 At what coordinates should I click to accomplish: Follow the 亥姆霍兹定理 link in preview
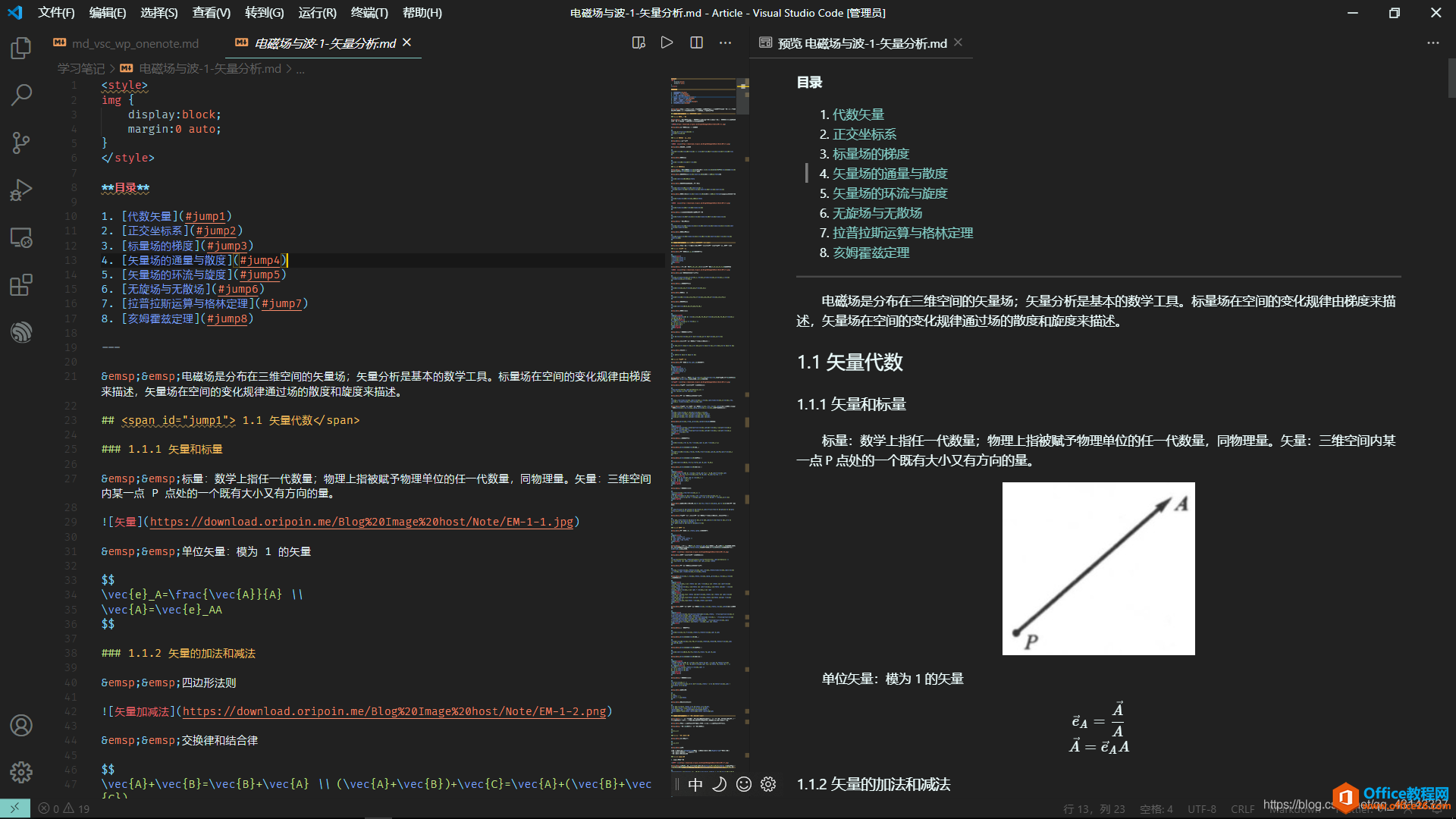pyautogui.click(x=871, y=253)
